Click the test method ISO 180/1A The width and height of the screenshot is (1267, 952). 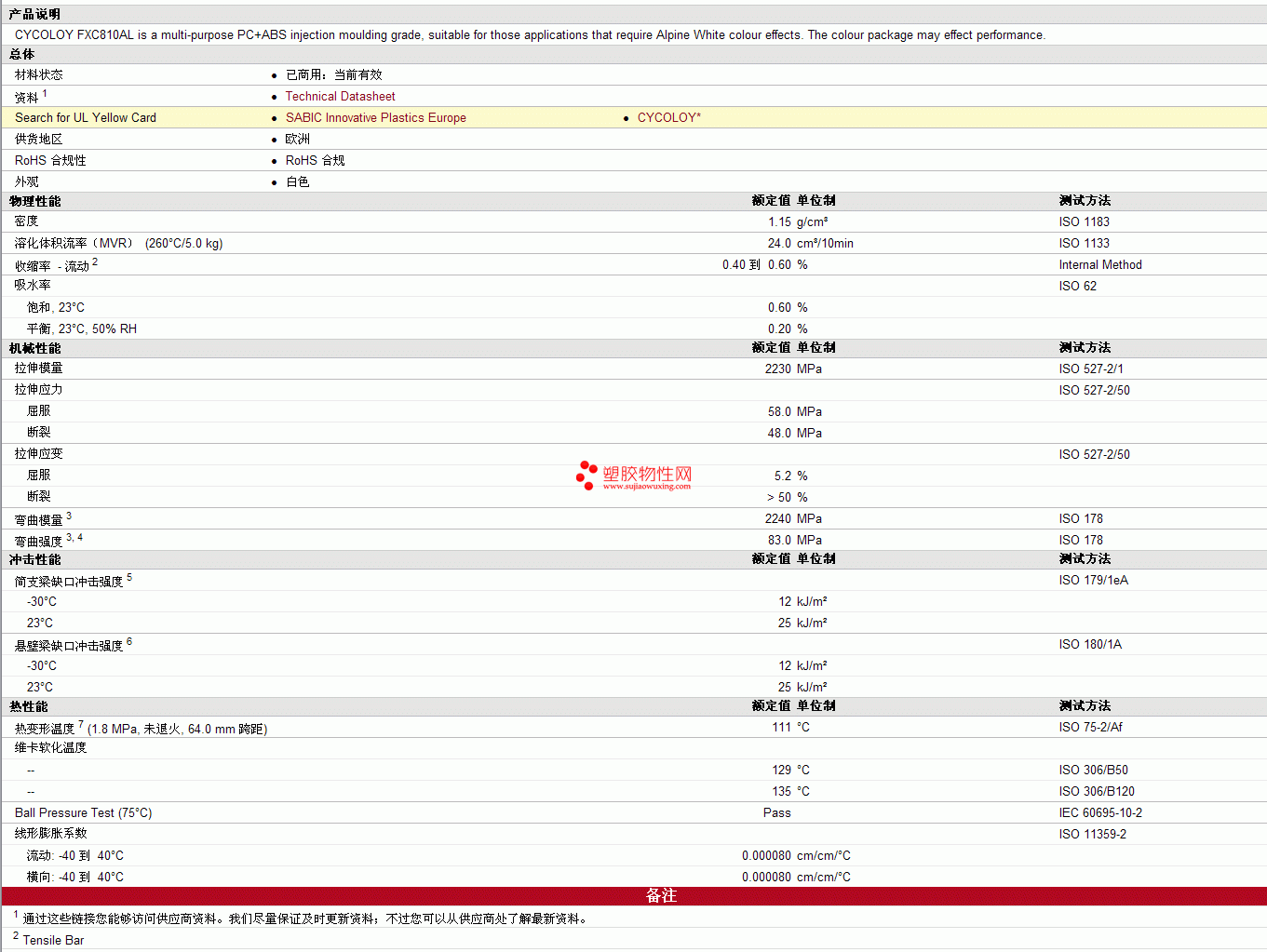1090,645
